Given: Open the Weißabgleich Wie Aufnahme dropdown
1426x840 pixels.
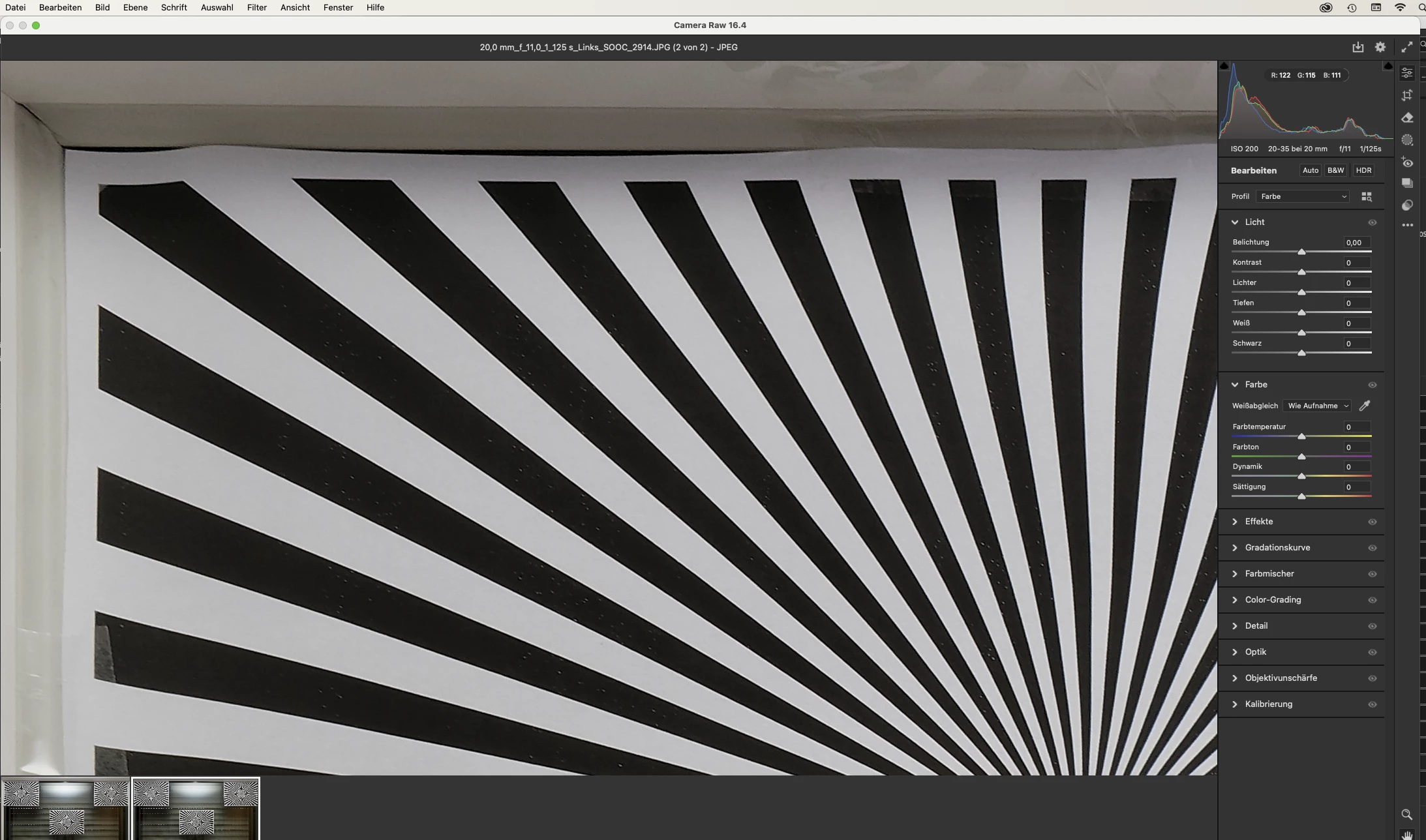Looking at the screenshot, I should 1317,406.
